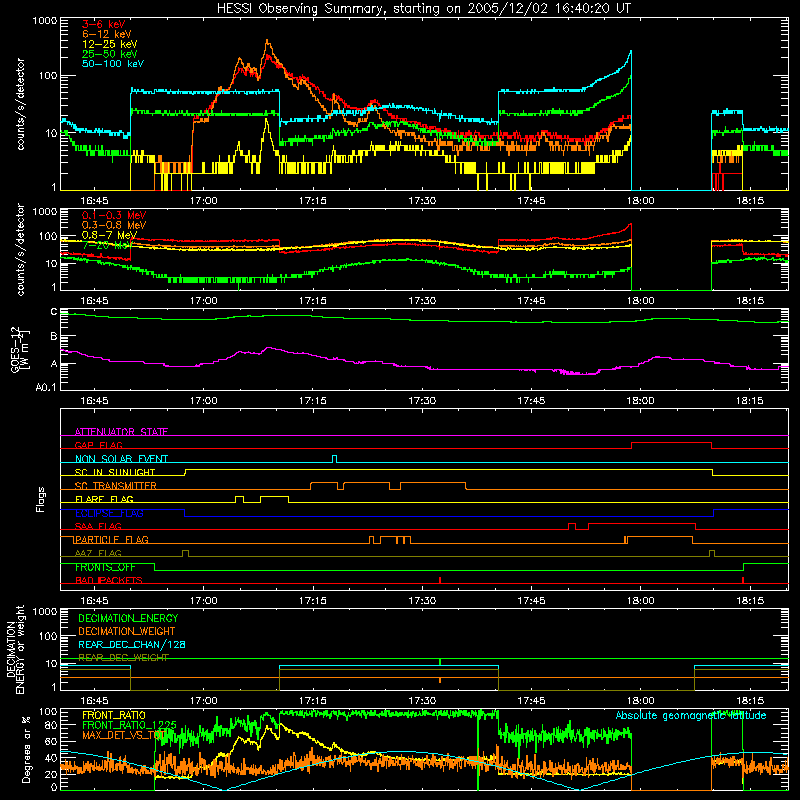Click the FRONT_RATIO_1225 legend label
Viewport: 800px width, 800px height.
130,725
